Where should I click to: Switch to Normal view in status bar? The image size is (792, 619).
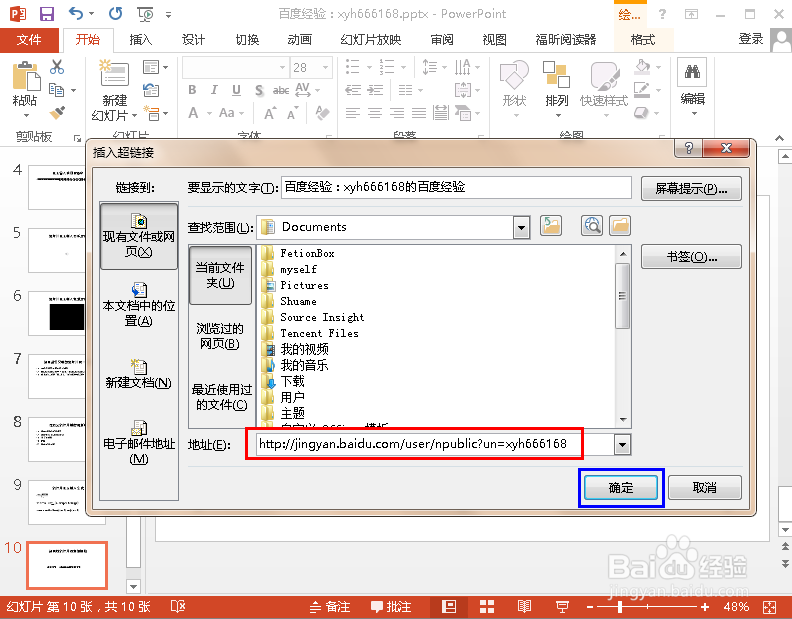tap(449, 606)
